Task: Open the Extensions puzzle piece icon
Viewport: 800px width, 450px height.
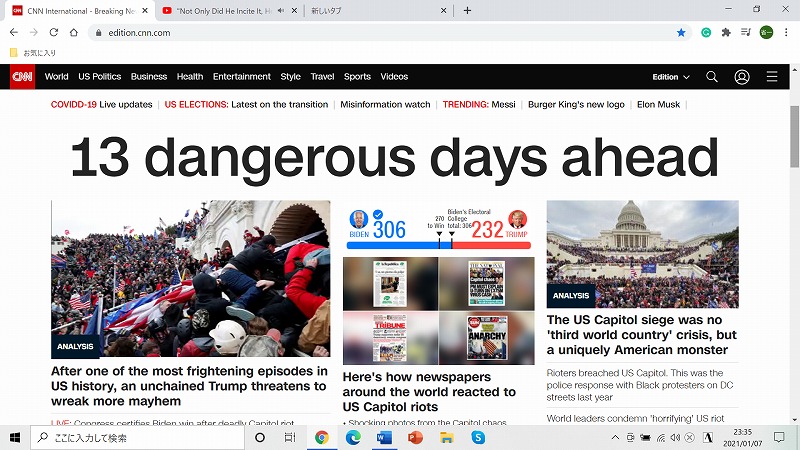Action: click(726, 33)
